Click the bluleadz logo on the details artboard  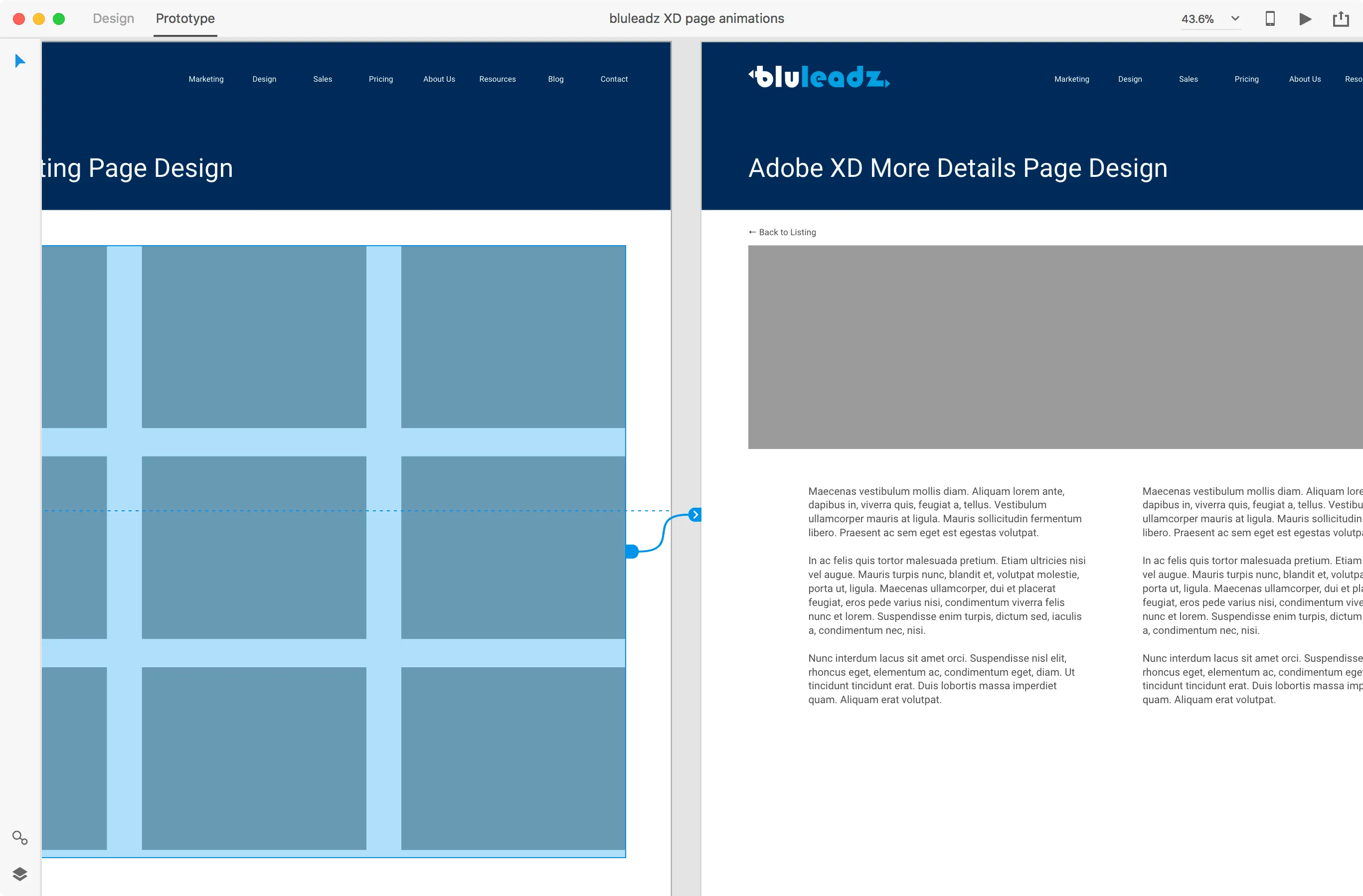point(818,76)
